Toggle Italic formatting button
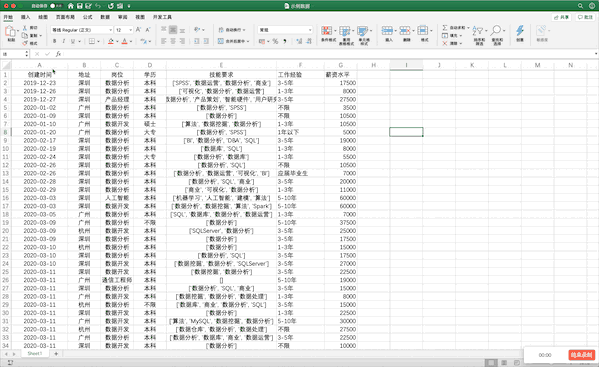This screenshot has width=599, height=367. 63,41
